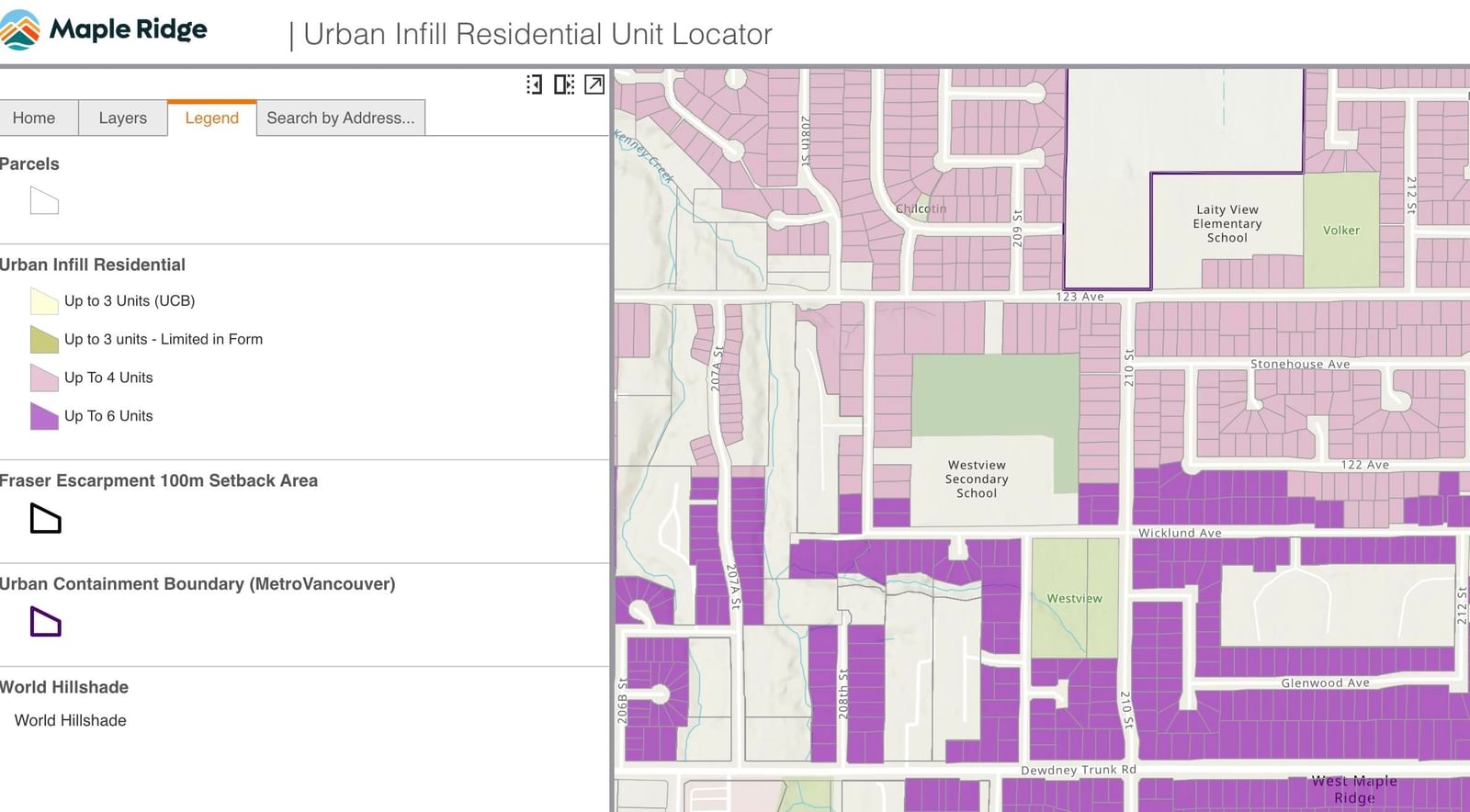Click the 'Glenwood Ave' road label
The width and height of the screenshot is (1470, 812).
(1325, 683)
